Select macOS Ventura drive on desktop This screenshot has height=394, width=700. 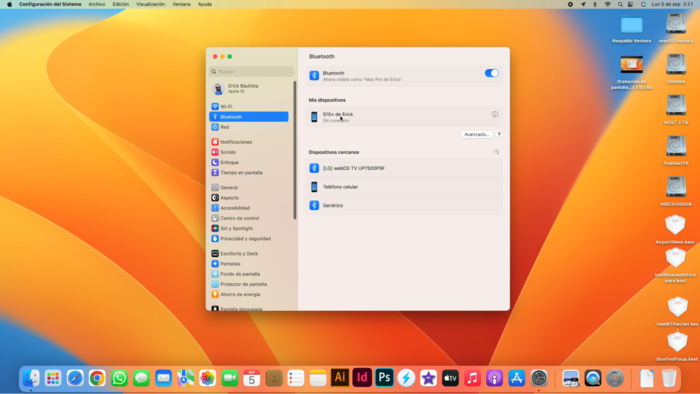(x=676, y=28)
